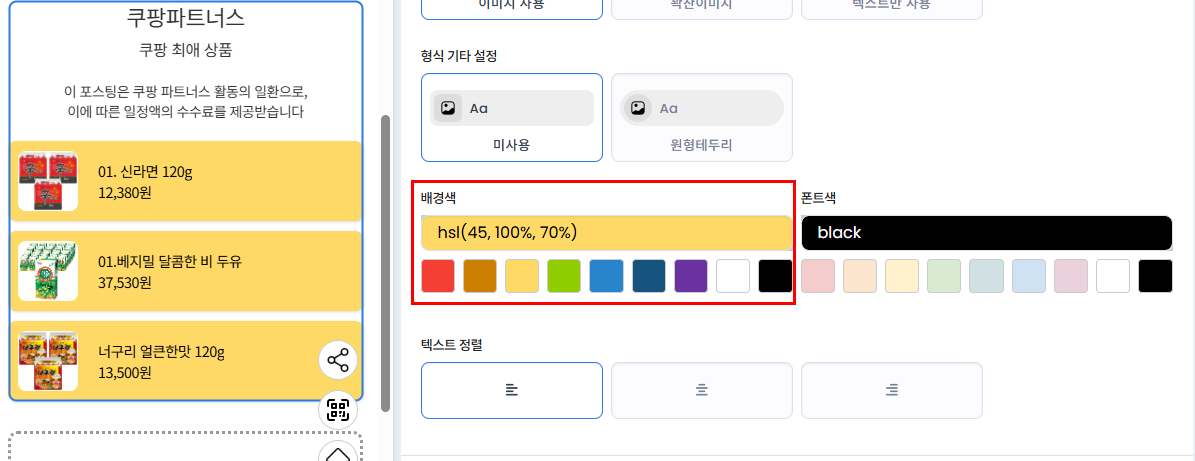Open the QR code icon button

338,409
